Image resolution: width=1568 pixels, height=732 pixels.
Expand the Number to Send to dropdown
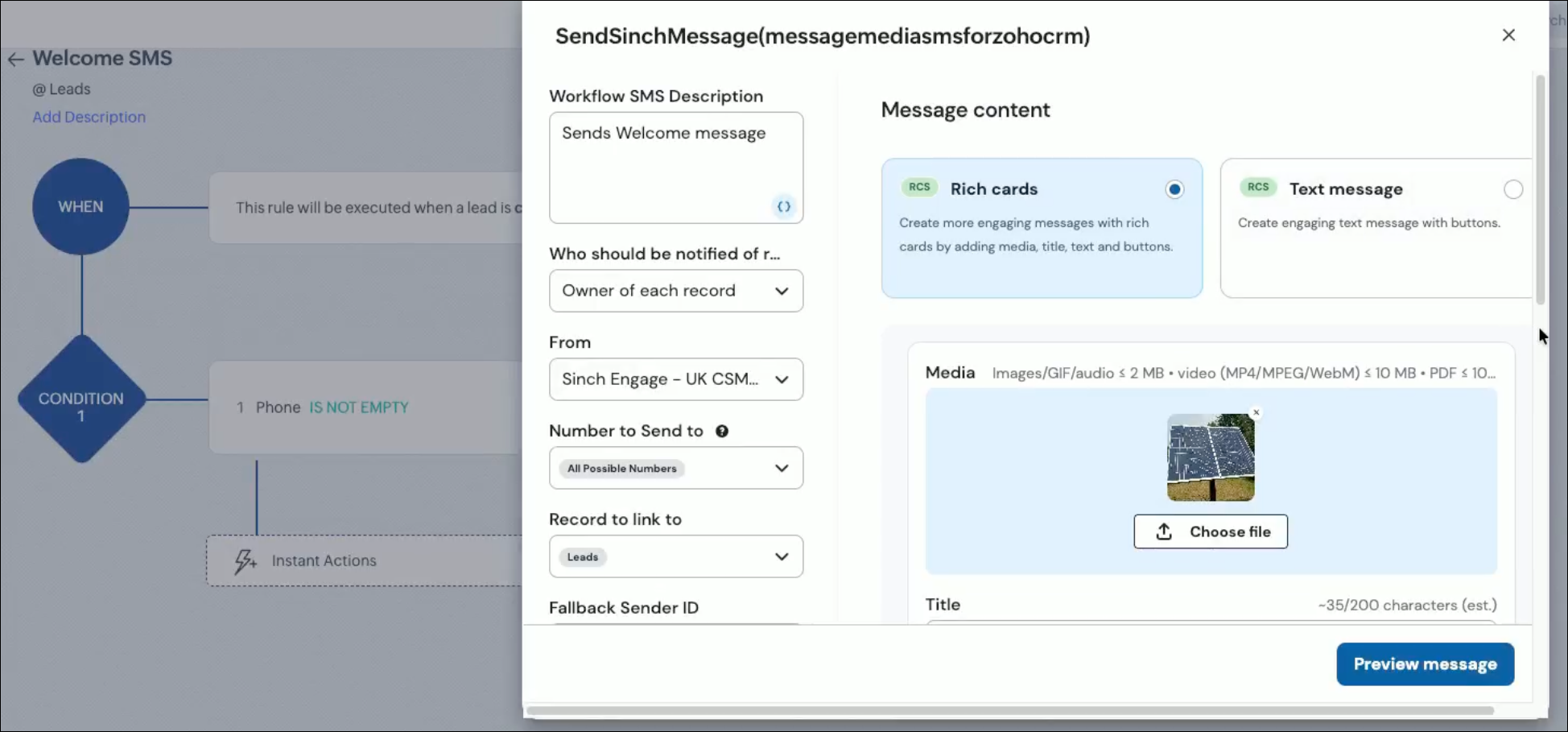pos(676,468)
